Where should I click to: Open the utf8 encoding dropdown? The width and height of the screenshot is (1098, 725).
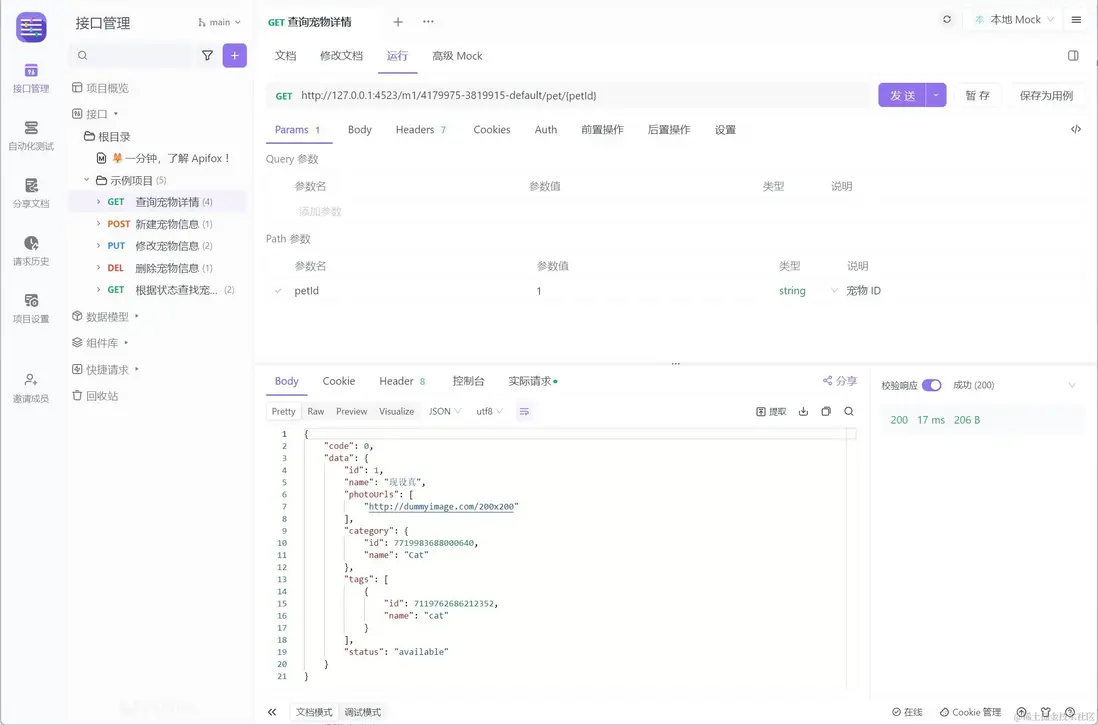click(x=489, y=411)
